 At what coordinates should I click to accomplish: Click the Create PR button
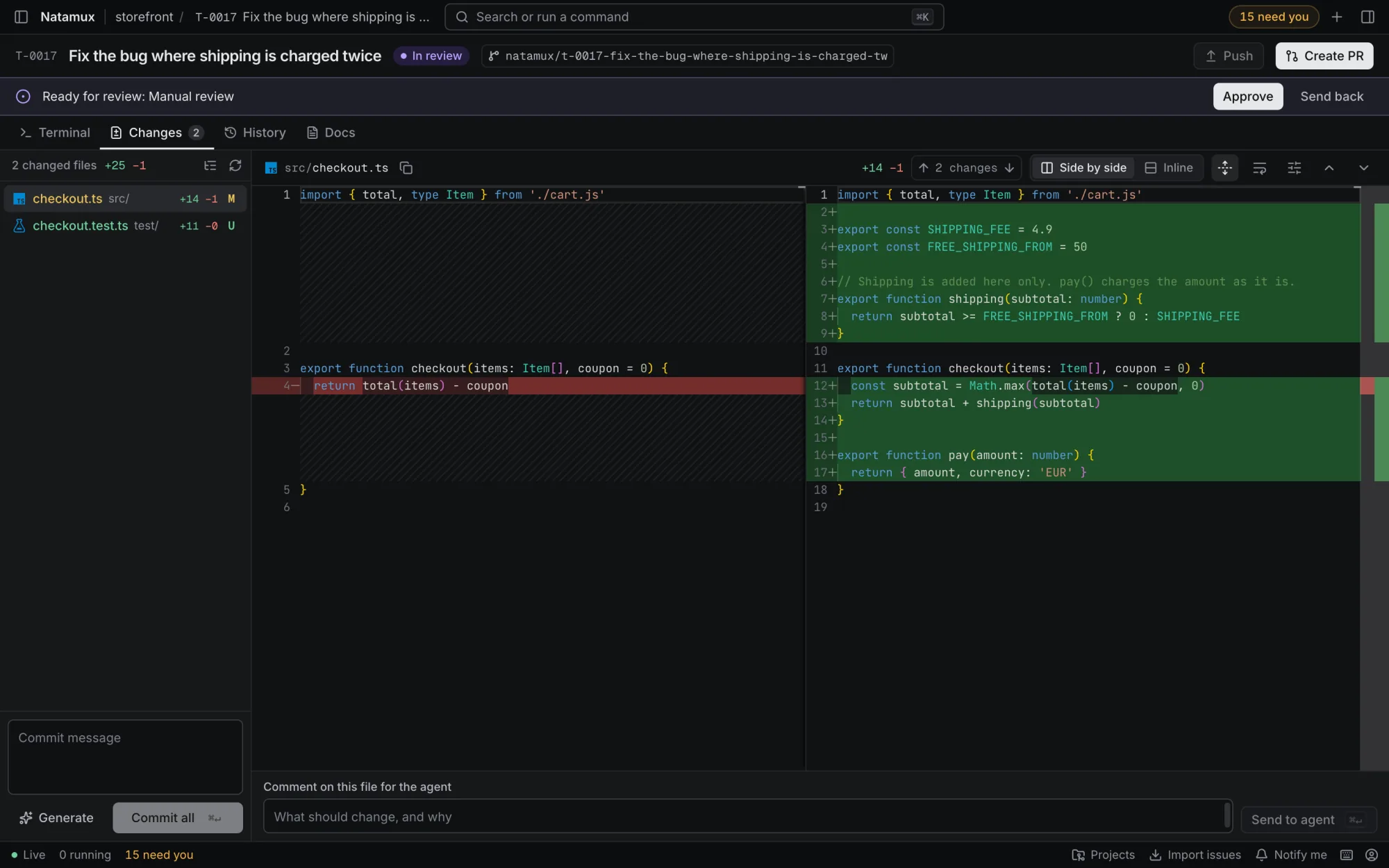tap(1324, 56)
